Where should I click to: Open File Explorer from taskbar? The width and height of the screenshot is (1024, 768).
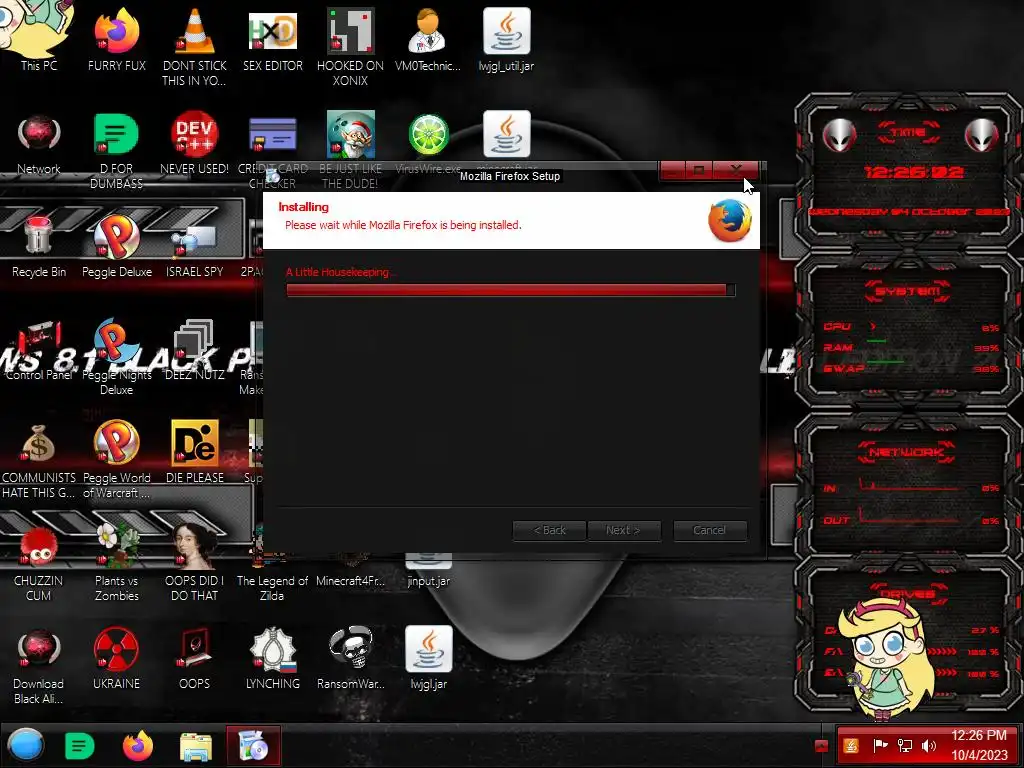[x=195, y=746]
